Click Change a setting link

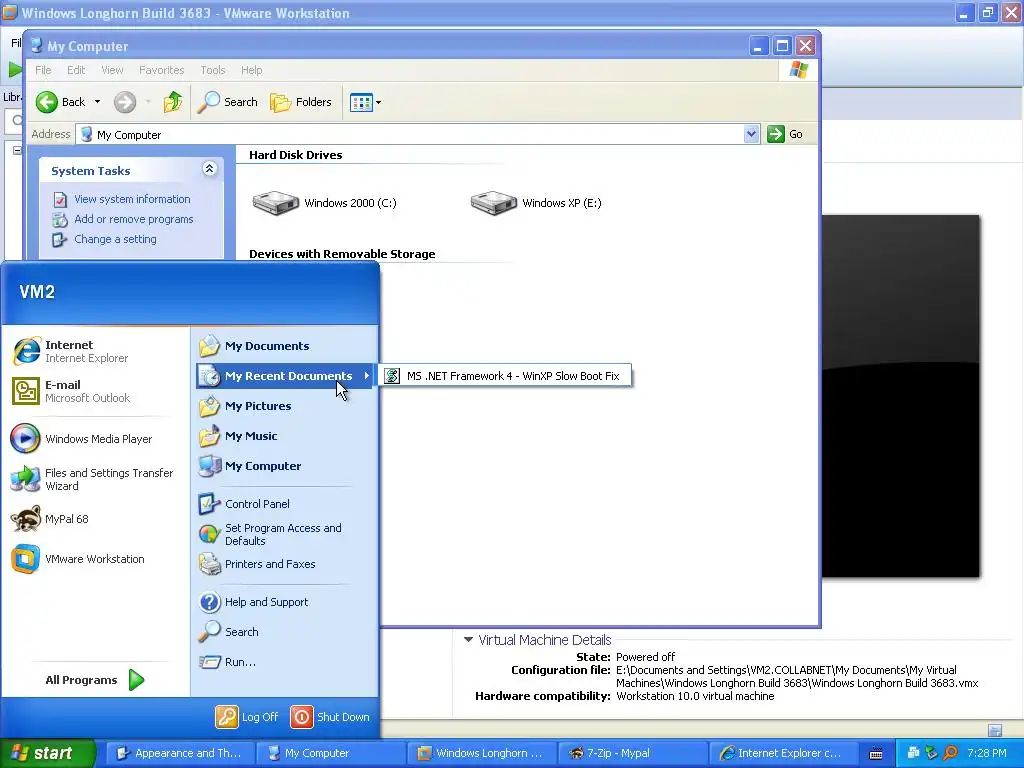115,239
